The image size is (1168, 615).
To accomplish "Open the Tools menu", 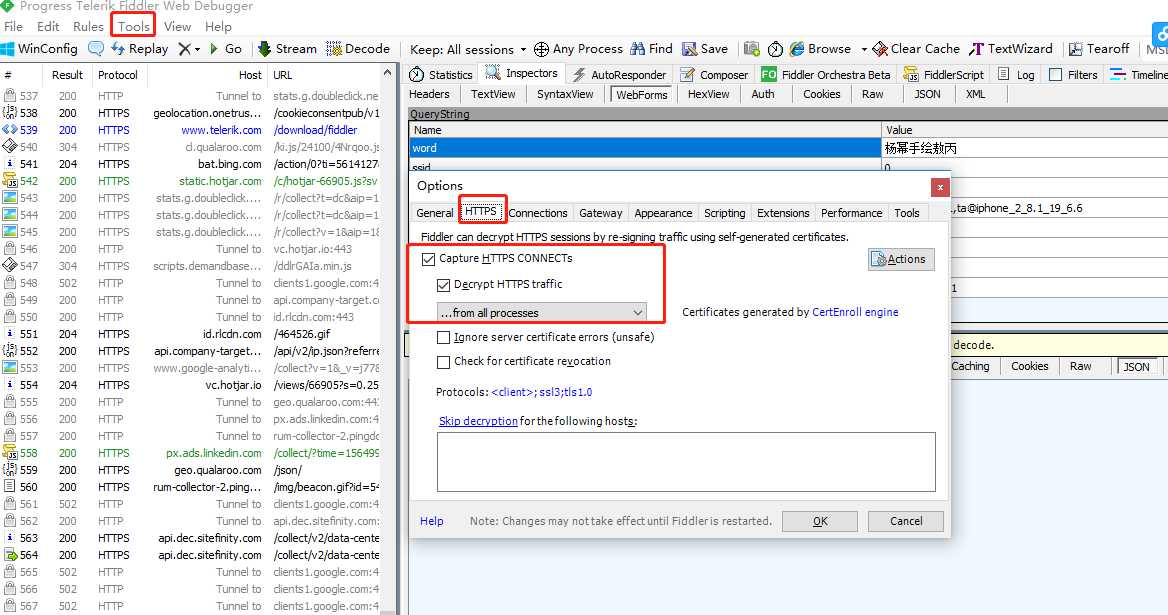I will [x=133, y=27].
